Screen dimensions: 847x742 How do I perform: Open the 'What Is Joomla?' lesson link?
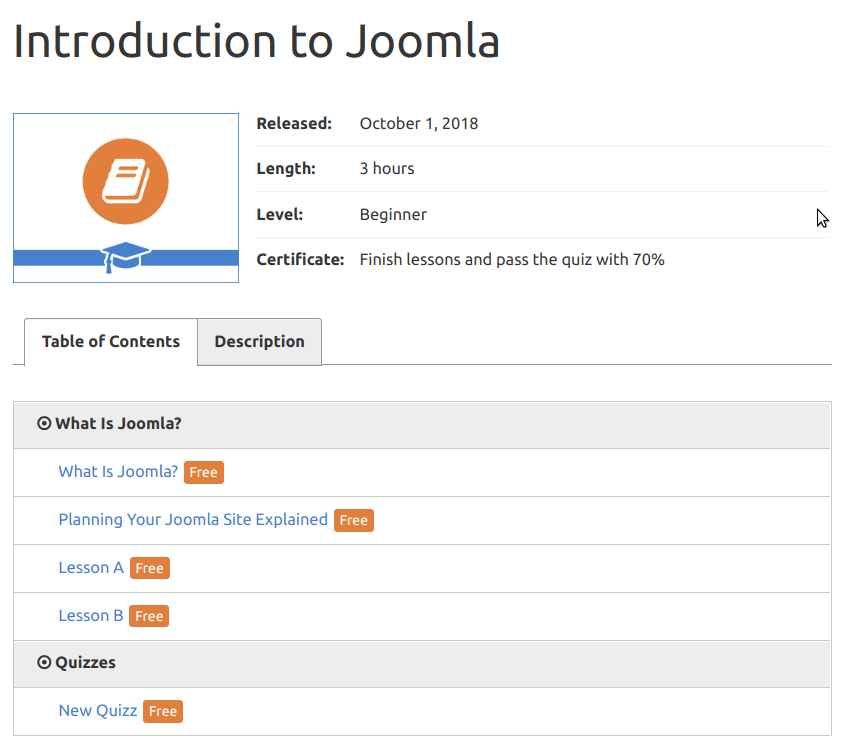[x=118, y=471]
